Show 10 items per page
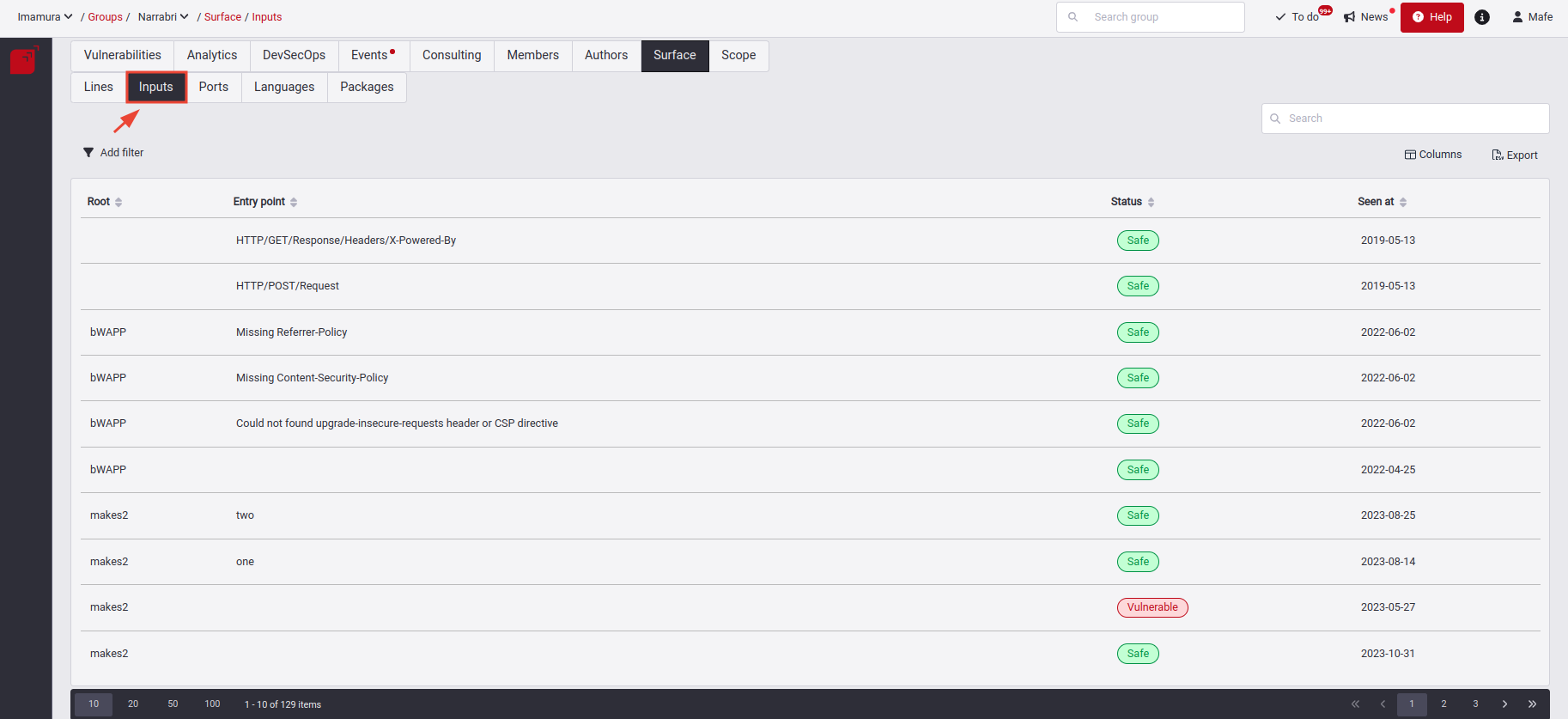This screenshot has height=719, width=1568. (94, 704)
